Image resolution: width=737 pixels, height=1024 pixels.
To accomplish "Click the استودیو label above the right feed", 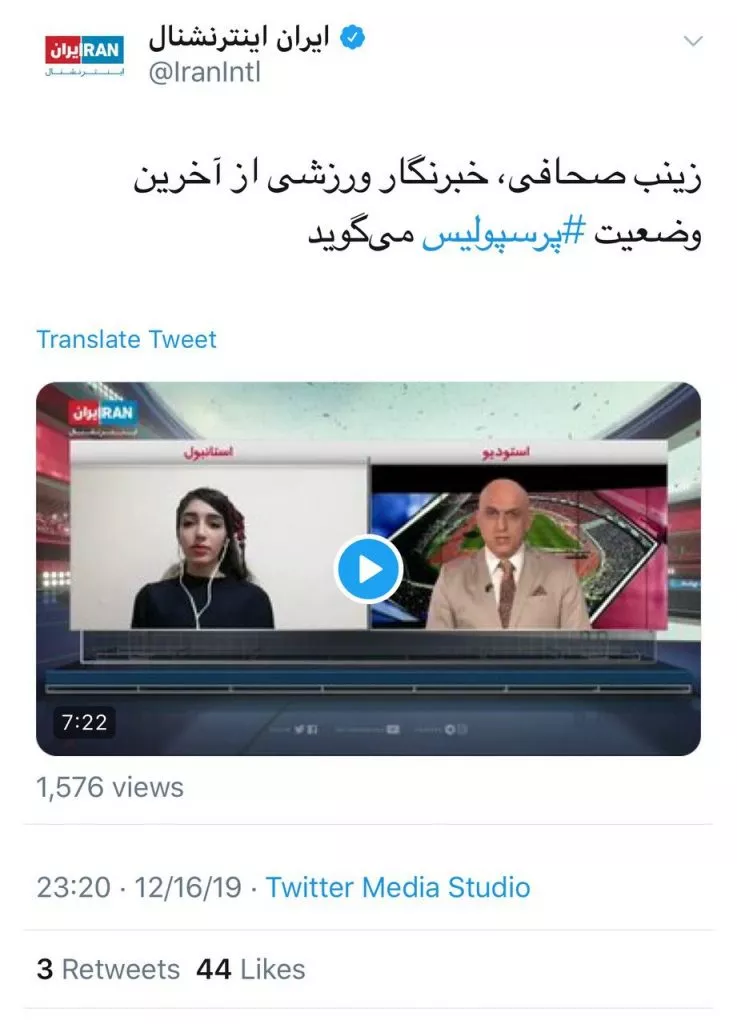I will pos(507,453).
